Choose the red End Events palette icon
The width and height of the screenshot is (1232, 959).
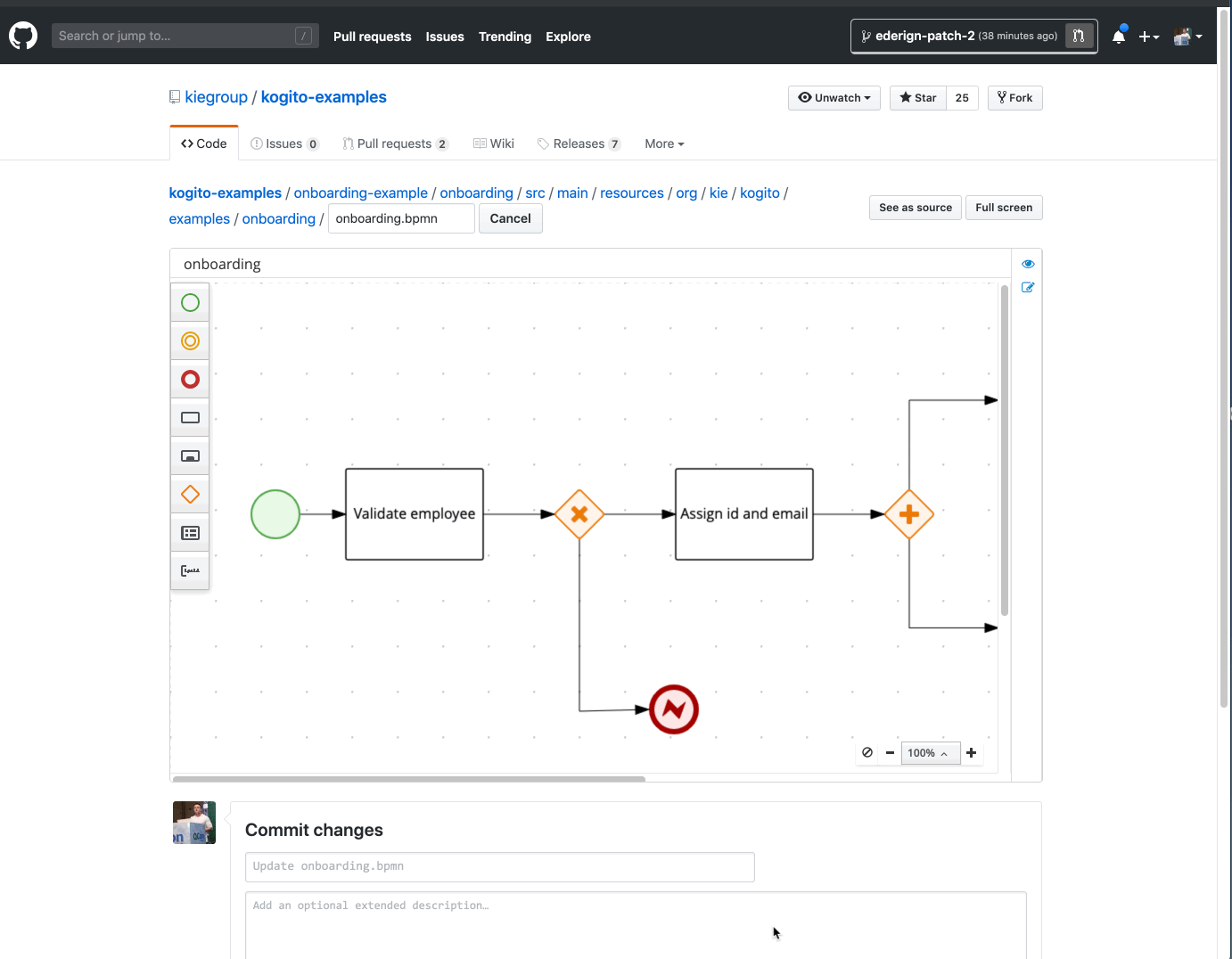point(190,380)
